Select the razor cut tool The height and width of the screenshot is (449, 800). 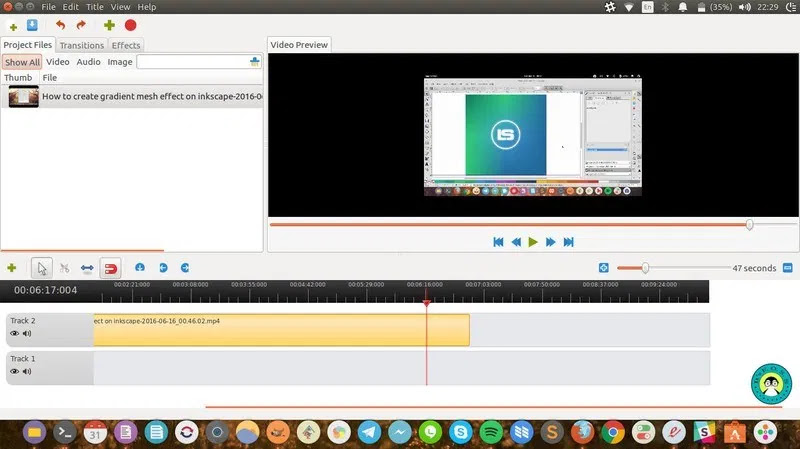pyautogui.click(x=64, y=268)
